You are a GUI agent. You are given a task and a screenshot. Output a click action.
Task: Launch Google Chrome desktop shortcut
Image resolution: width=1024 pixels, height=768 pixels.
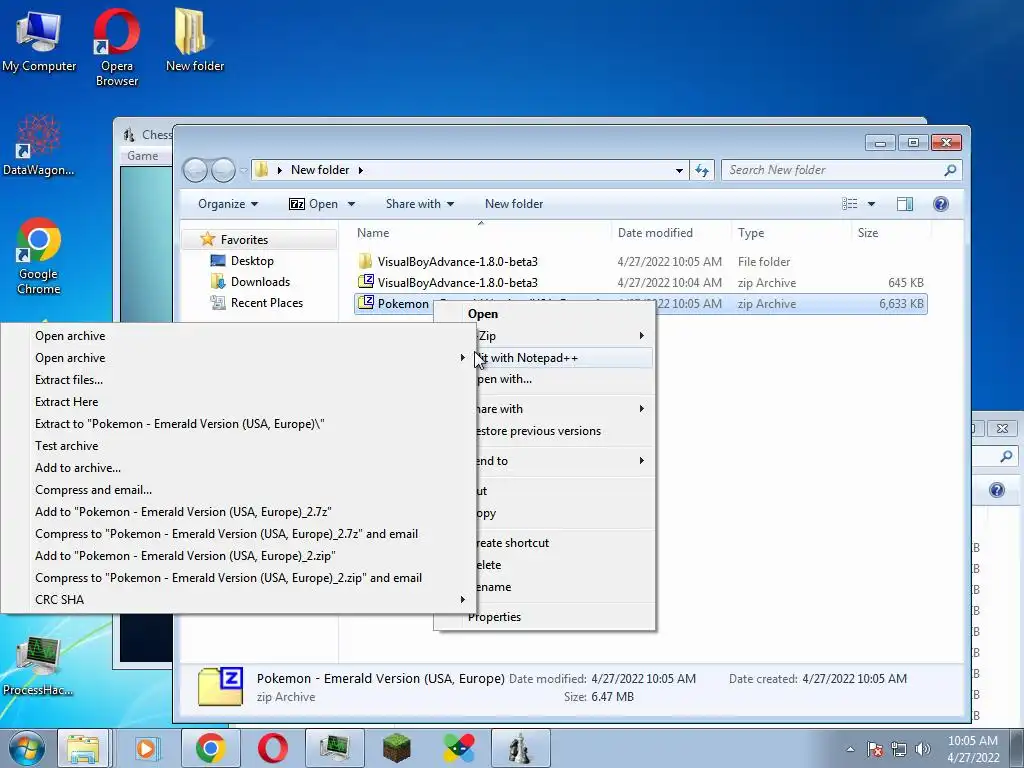pos(39,256)
